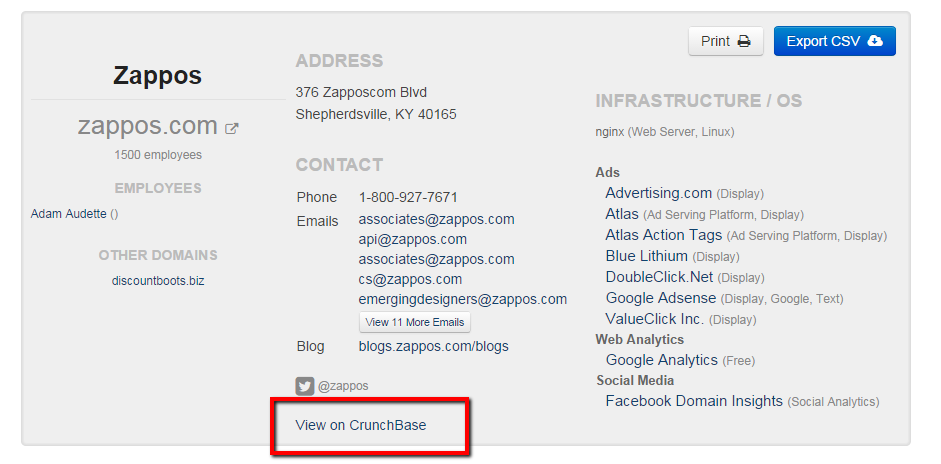Click emergingdesigners@zappos.com email

[x=462, y=299]
